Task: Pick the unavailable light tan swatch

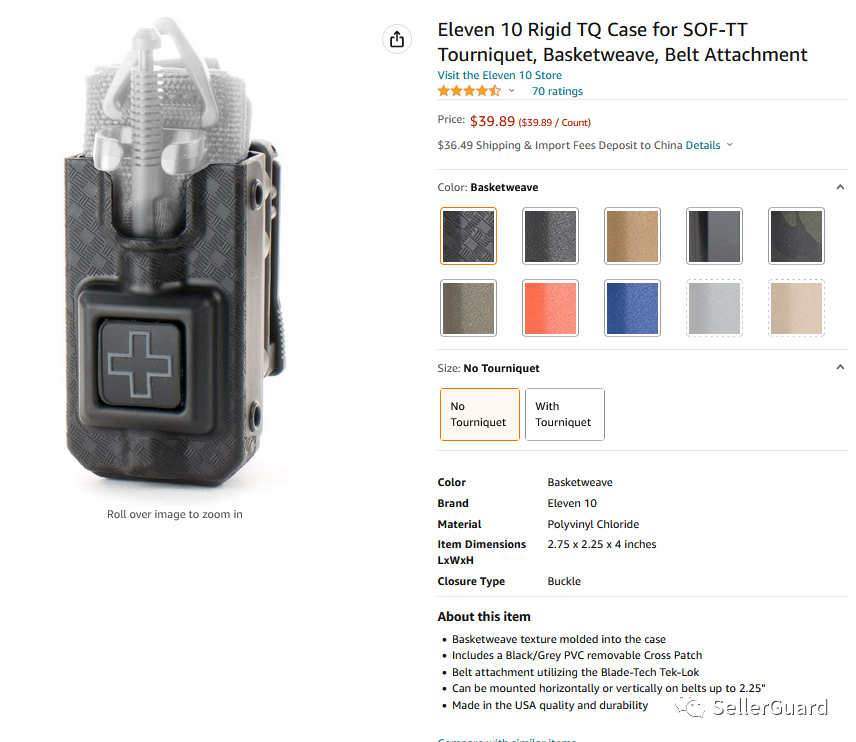Action: pyautogui.click(x=796, y=308)
